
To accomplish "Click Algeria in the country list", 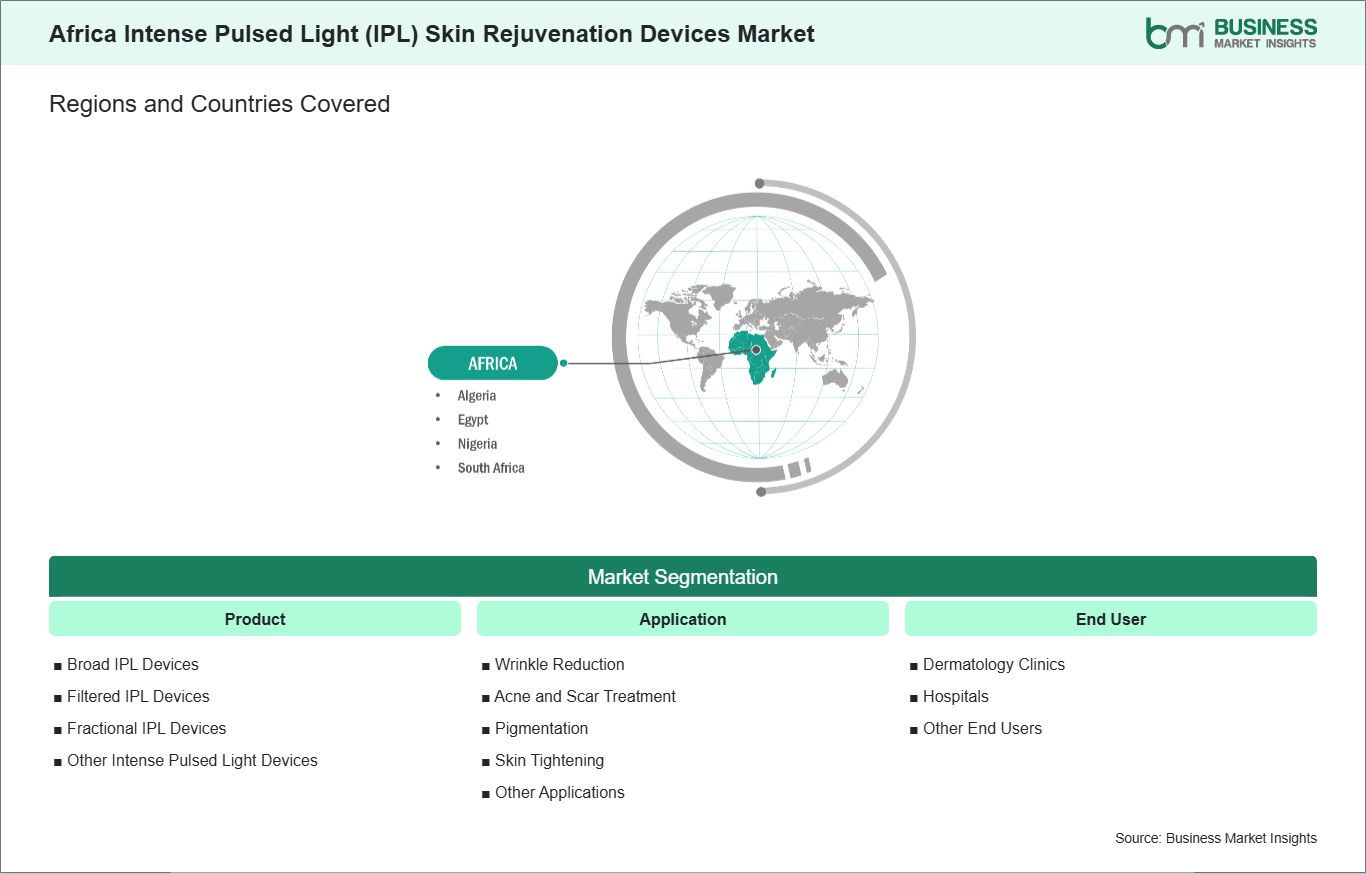I will click(477, 396).
